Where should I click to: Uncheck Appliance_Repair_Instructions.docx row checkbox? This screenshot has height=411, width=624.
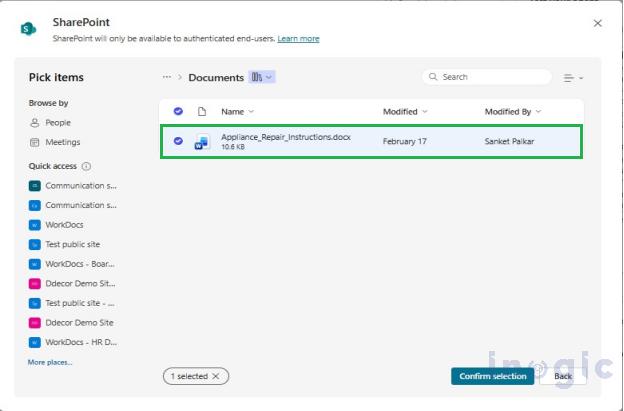coord(178,141)
